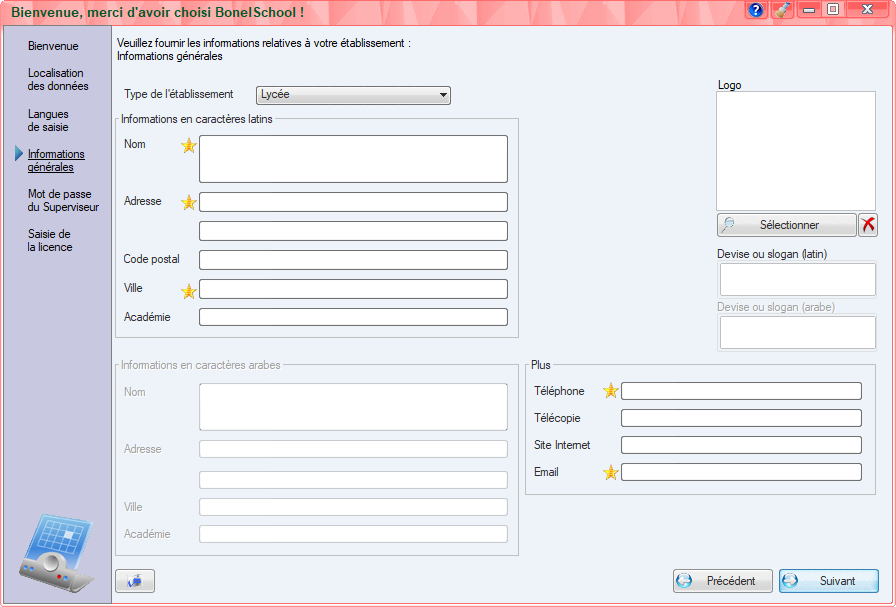The width and height of the screenshot is (896, 607).
Task: Click the Précédent button
Action: tap(723, 581)
